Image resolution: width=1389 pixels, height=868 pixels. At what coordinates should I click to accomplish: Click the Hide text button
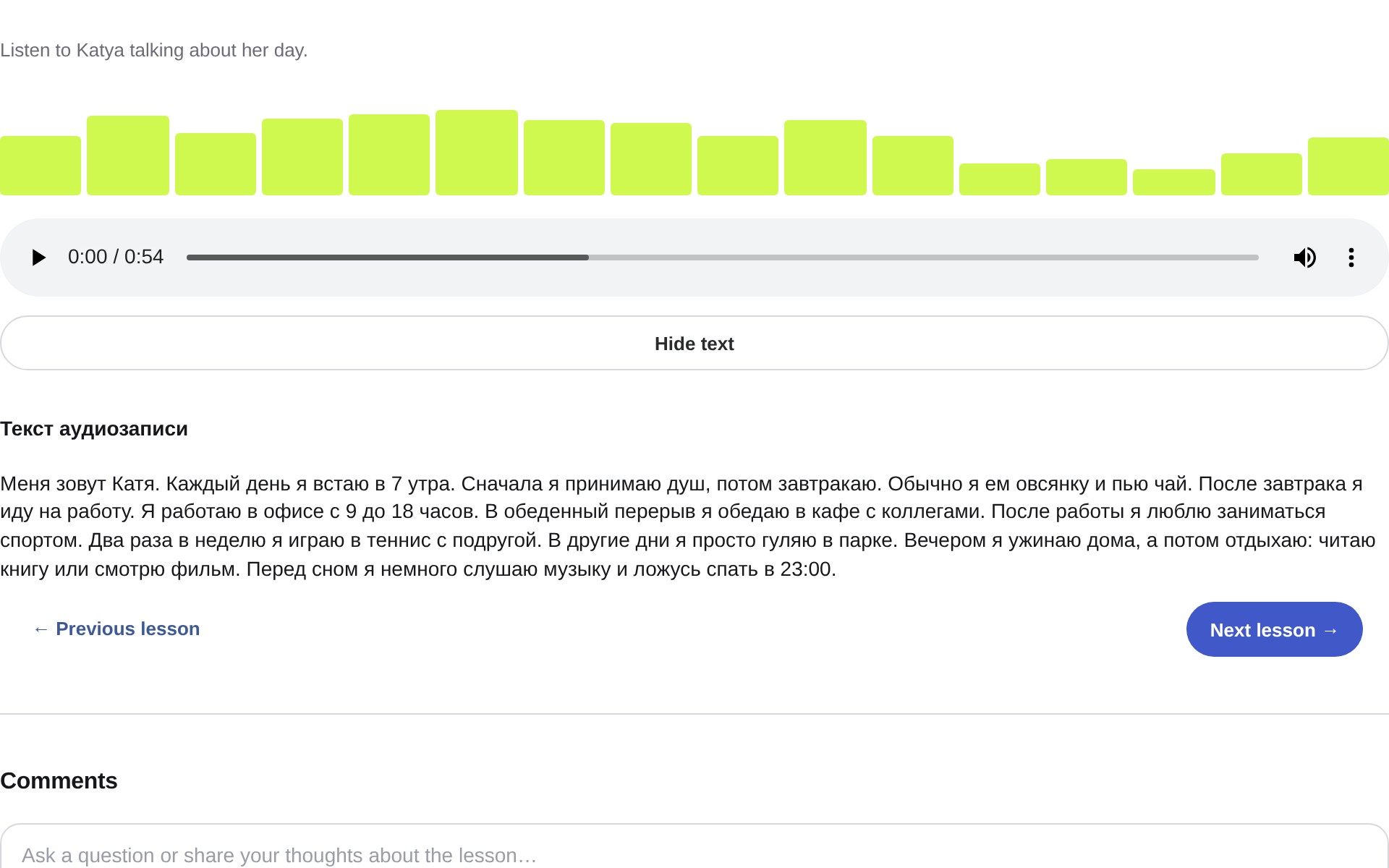coord(694,344)
